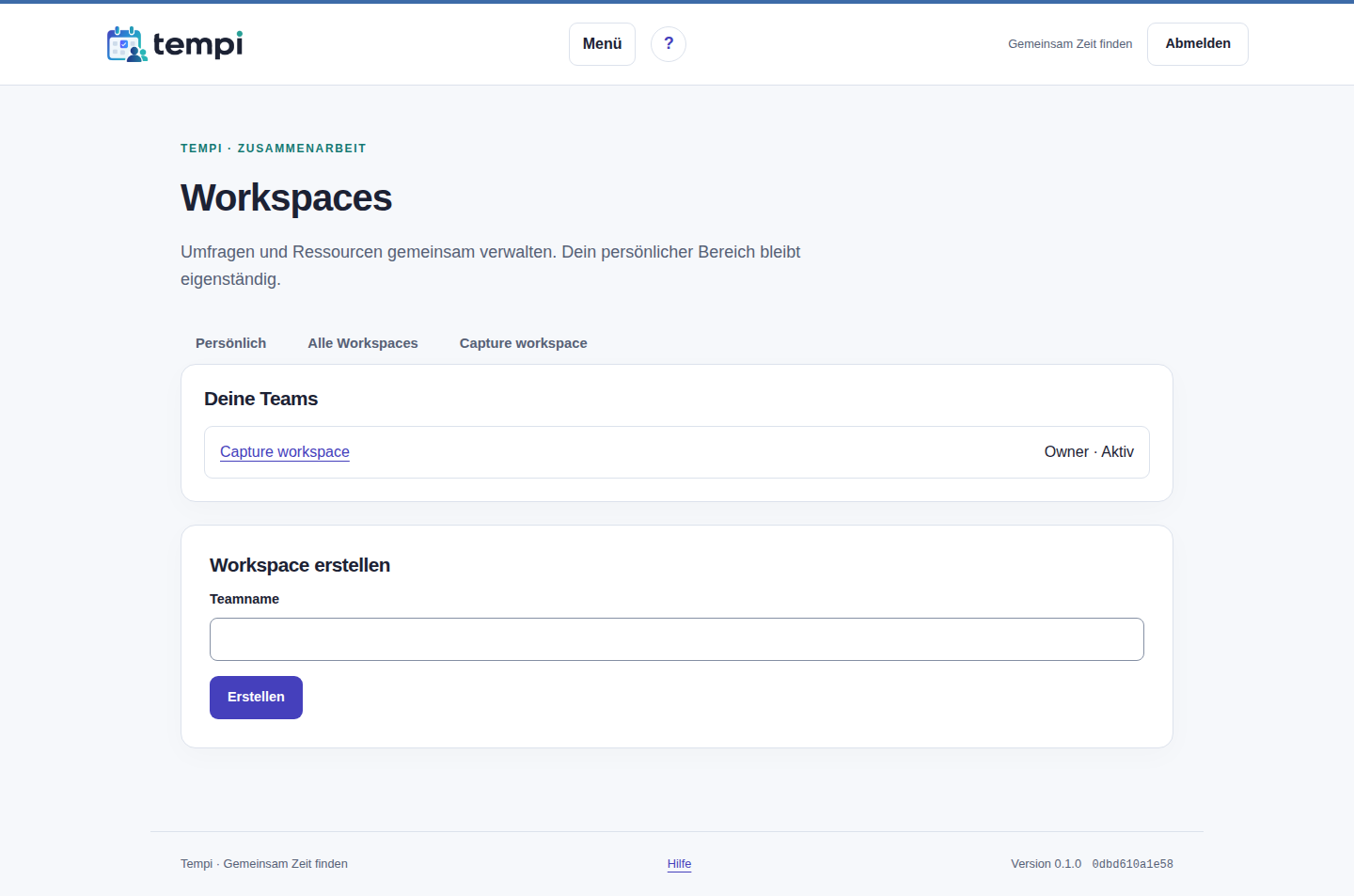Click the 'Version 0.1.0' footer text
This screenshot has height=896, width=1354.
click(x=1046, y=864)
